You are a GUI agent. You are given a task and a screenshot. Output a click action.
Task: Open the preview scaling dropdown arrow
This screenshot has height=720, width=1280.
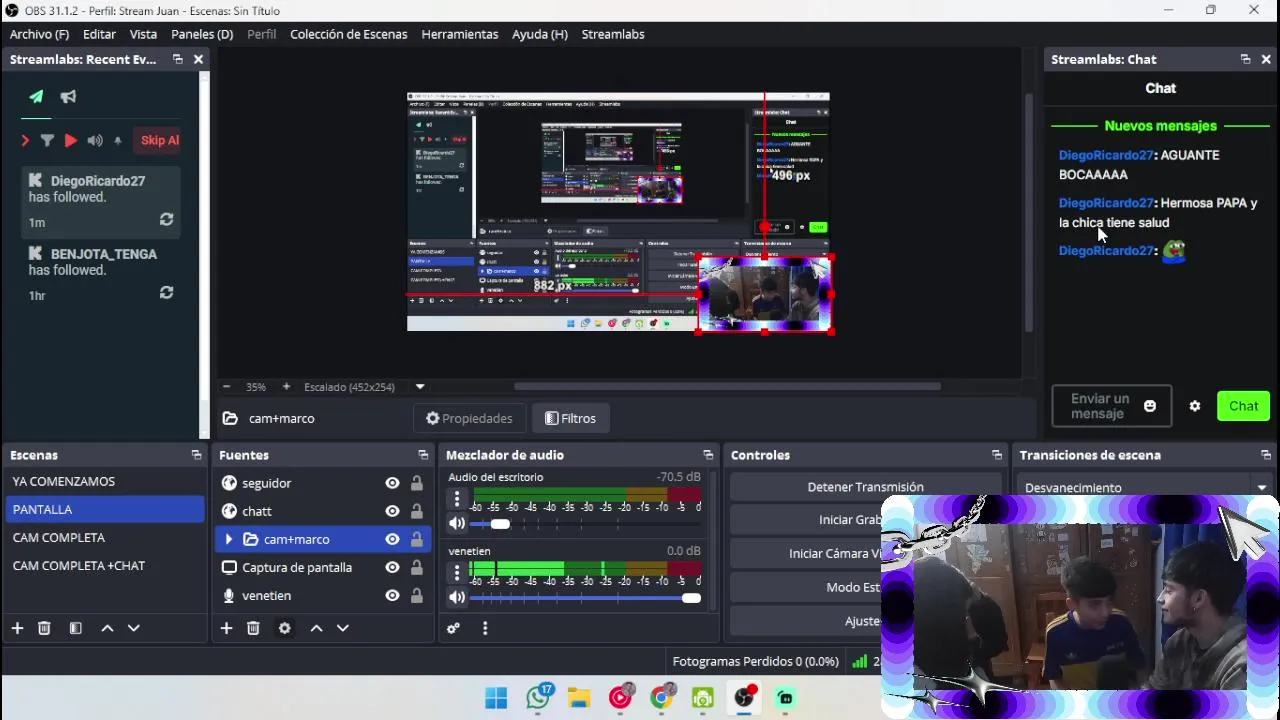click(x=420, y=387)
